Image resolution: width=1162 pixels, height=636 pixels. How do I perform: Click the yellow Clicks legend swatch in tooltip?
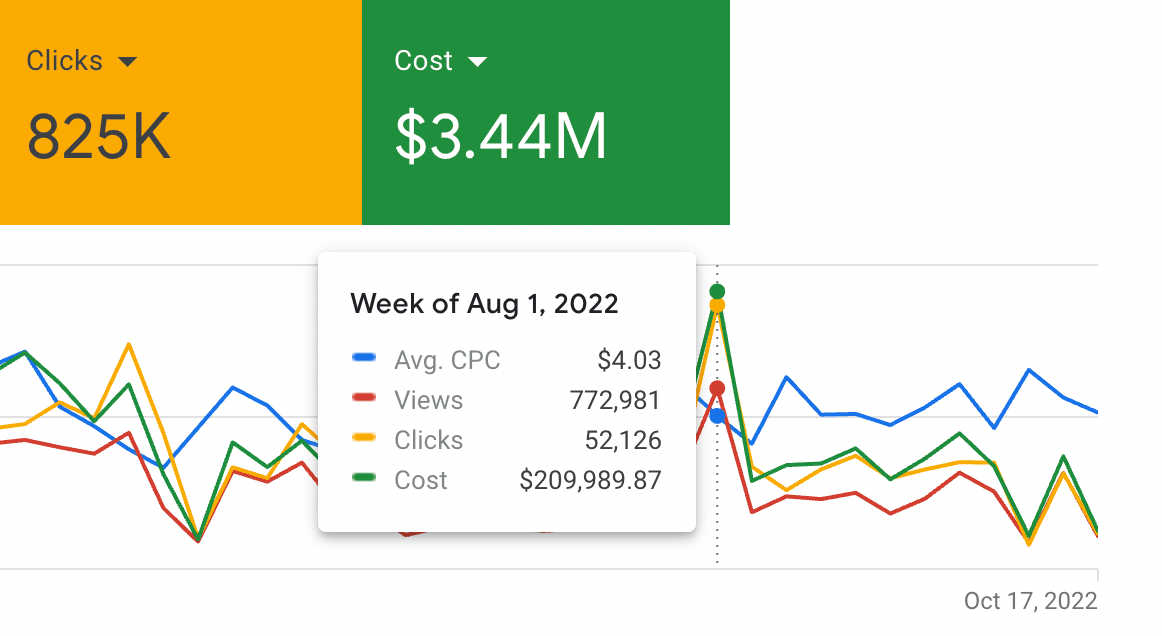[x=365, y=438]
